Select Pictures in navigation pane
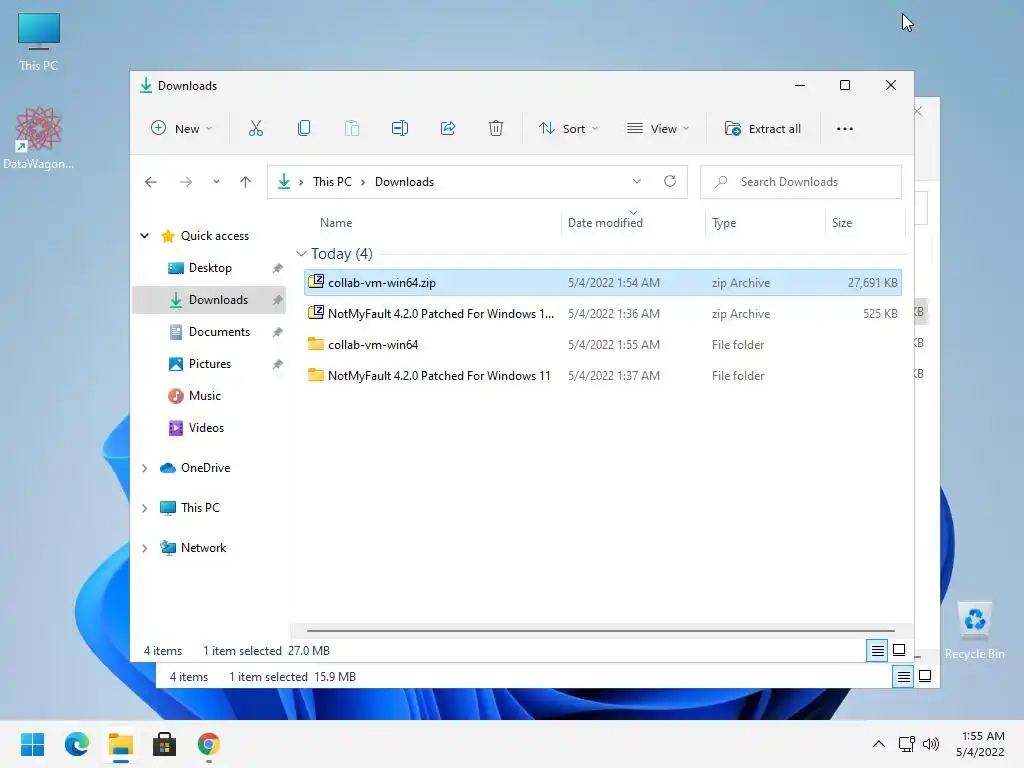The width and height of the screenshot is (1024, 768). pos(210,364)
